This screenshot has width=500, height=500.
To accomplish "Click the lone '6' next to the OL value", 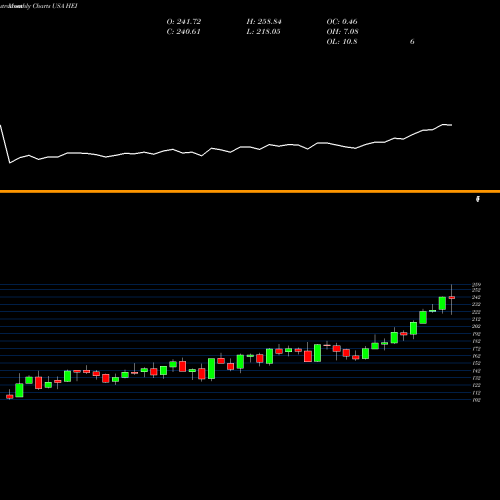I will click(x=412, y=42).
